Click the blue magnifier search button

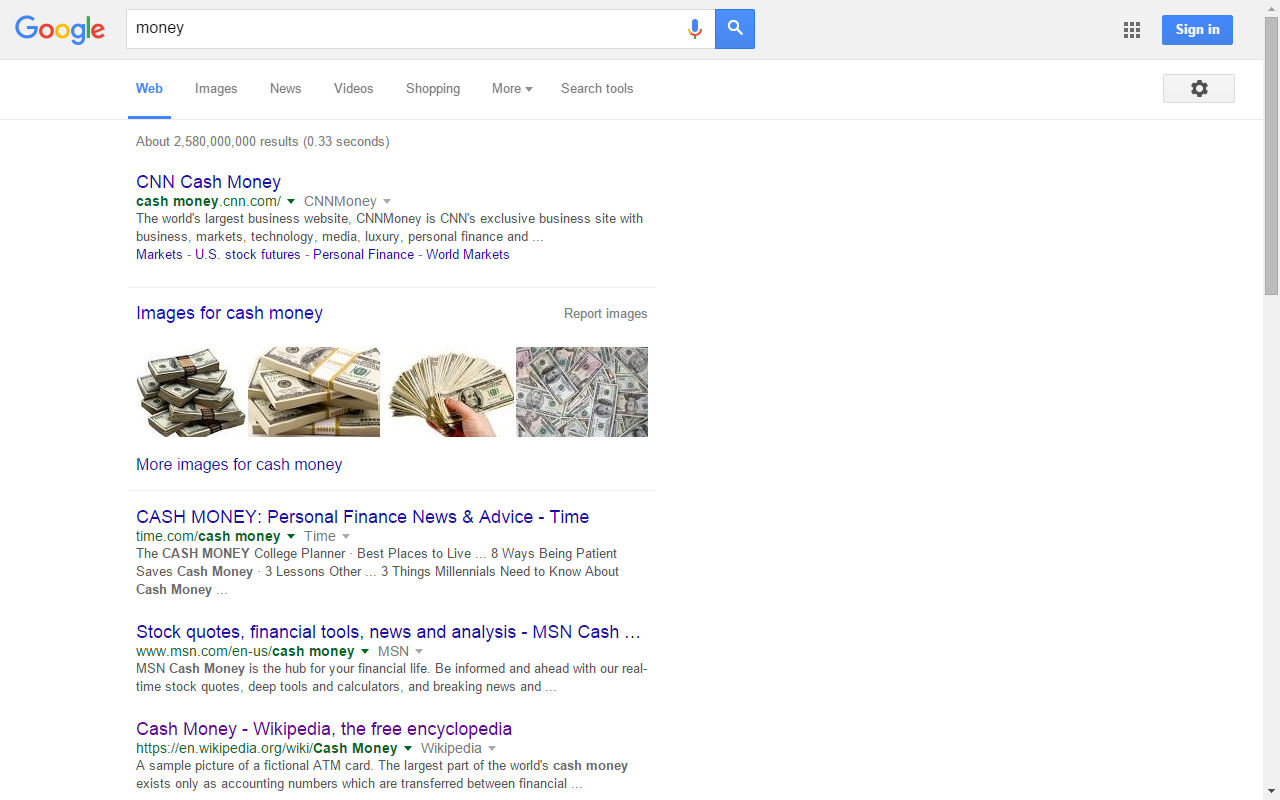[735, 29]
